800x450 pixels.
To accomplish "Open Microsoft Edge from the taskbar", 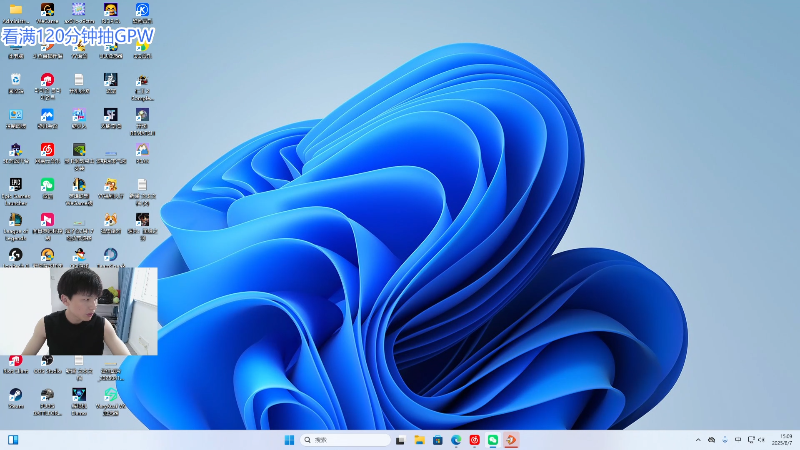I will tap(456, 440).
